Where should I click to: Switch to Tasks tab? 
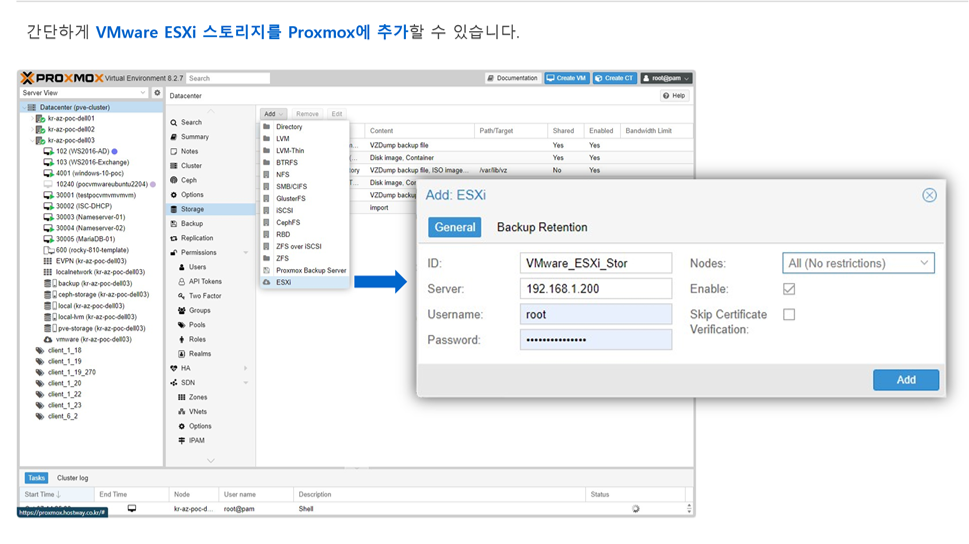36,478
